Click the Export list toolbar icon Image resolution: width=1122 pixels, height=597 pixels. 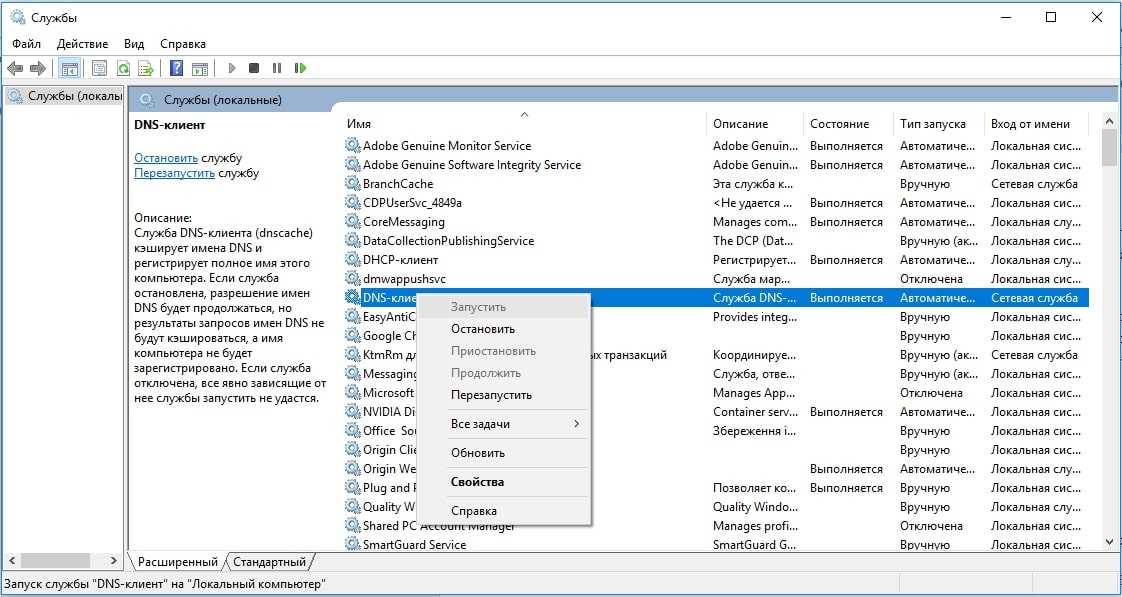coord(146,68)
